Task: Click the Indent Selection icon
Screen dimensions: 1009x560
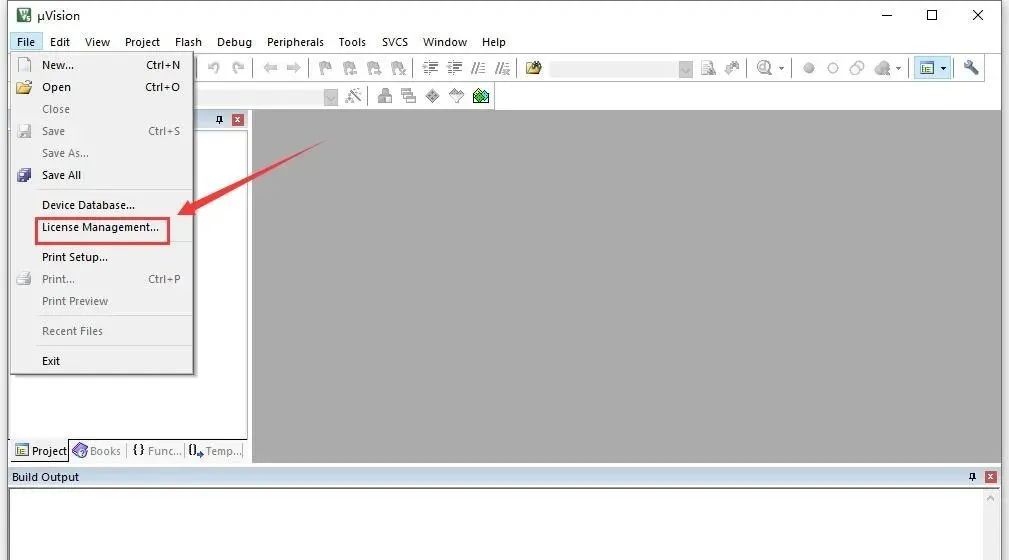Action: pos(430,68)
